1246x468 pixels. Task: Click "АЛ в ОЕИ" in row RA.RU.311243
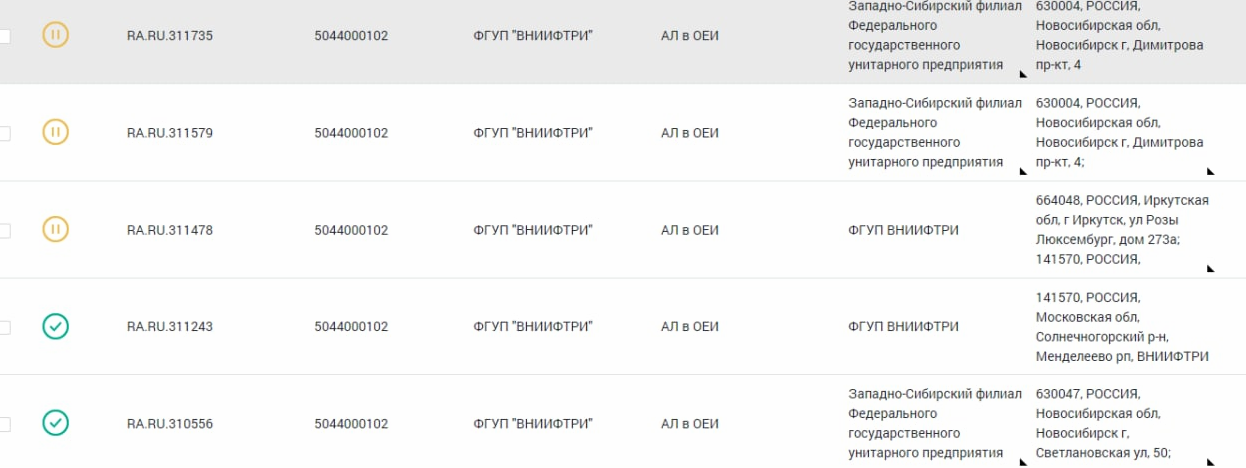click(690, 327)
